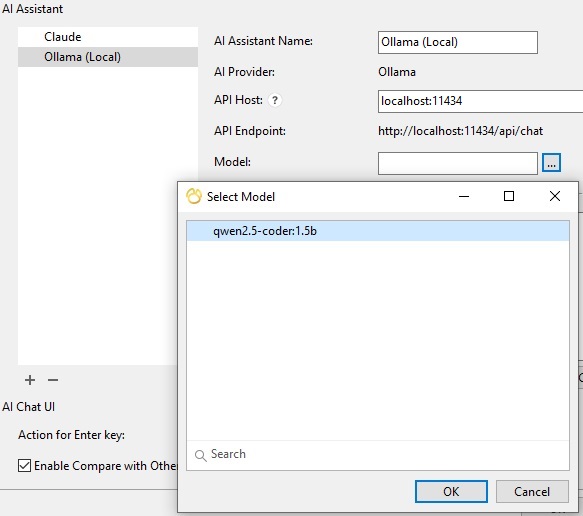Remove selected assistant with minus icon
Screen dimensions: 583x516
53,380
